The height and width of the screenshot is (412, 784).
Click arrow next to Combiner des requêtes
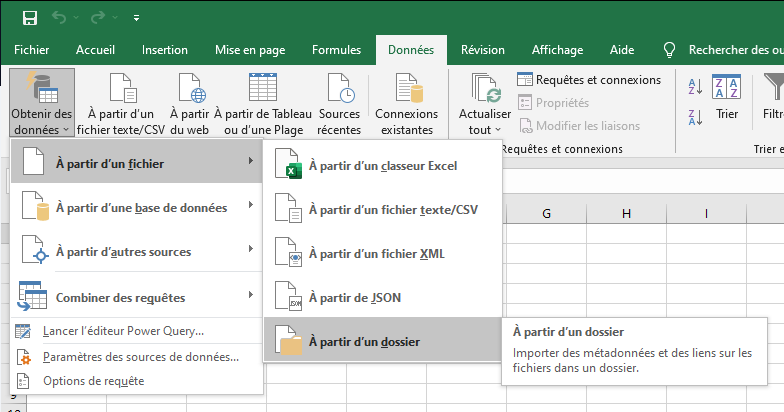(251, 295)
